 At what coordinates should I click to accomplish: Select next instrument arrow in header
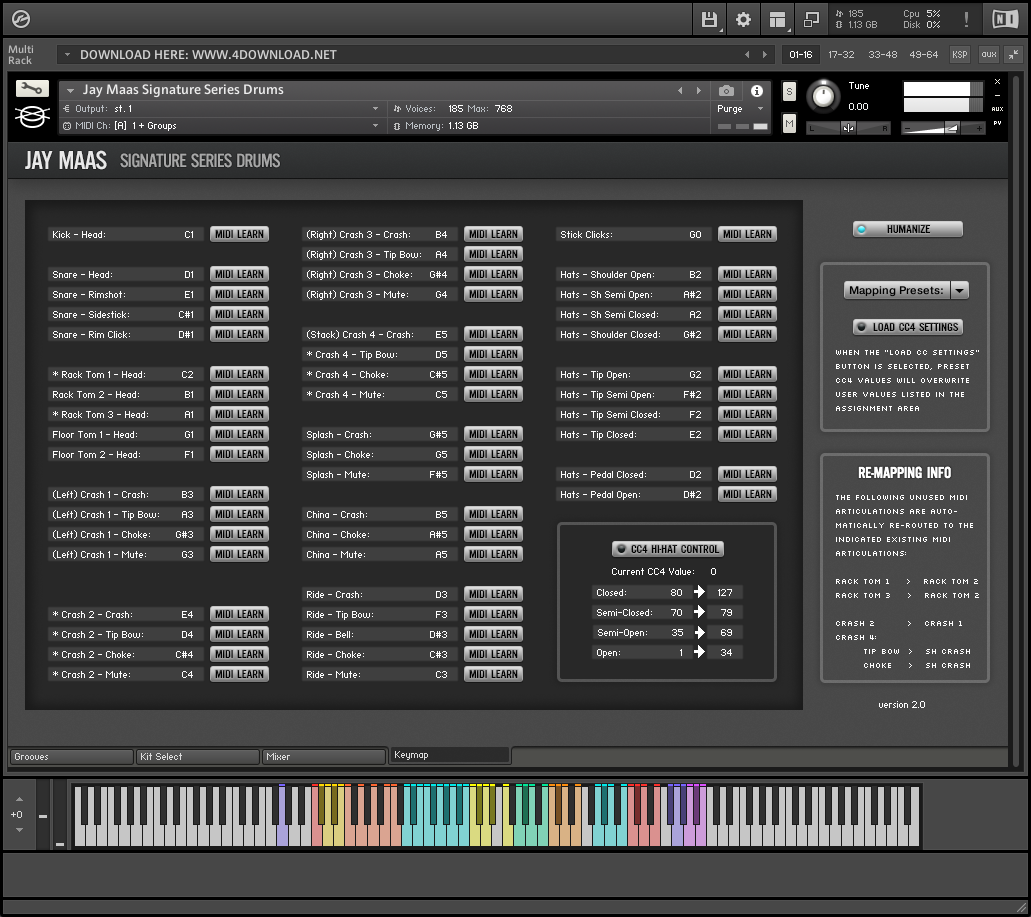698,91
